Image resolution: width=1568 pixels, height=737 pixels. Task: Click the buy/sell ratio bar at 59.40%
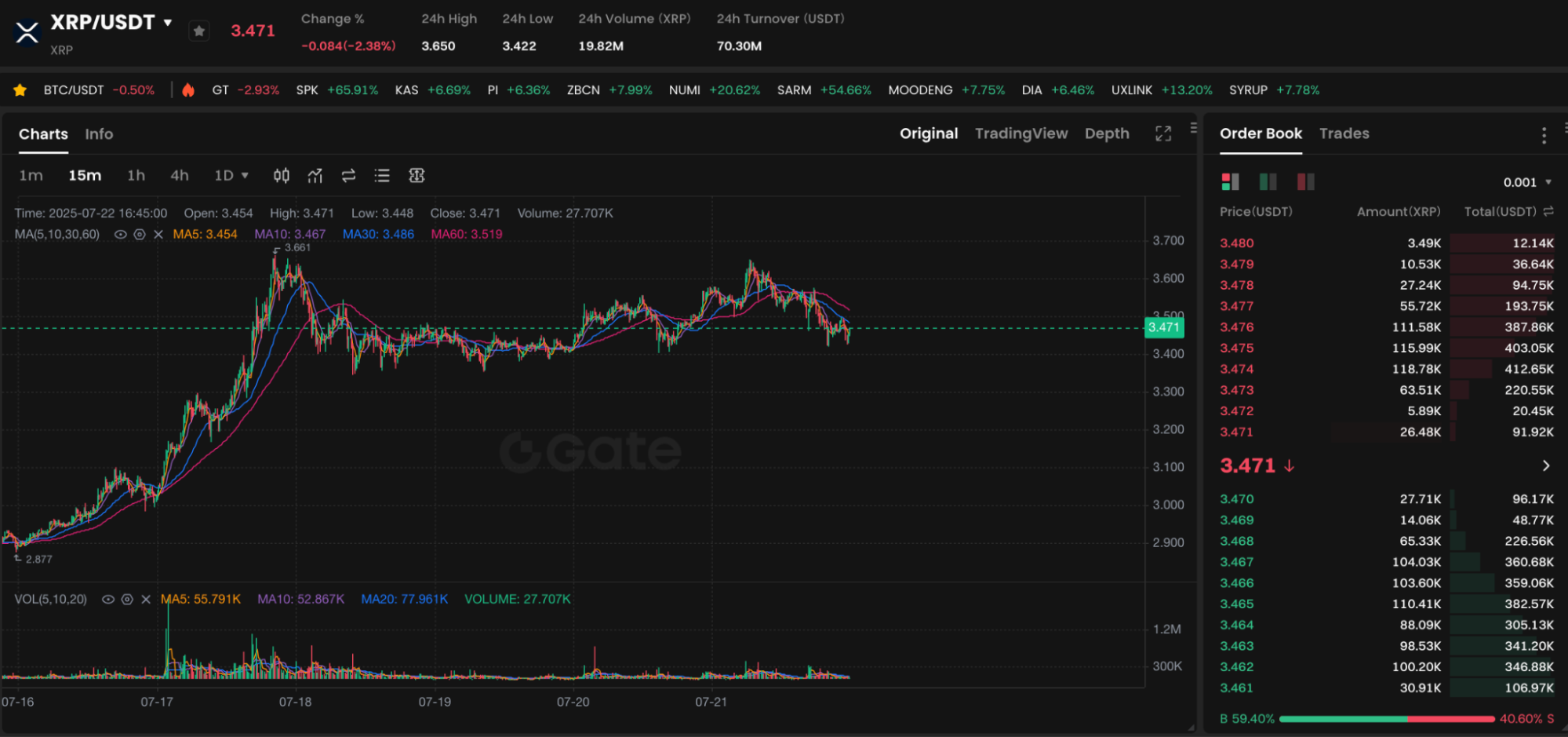tap(1387, 719)
